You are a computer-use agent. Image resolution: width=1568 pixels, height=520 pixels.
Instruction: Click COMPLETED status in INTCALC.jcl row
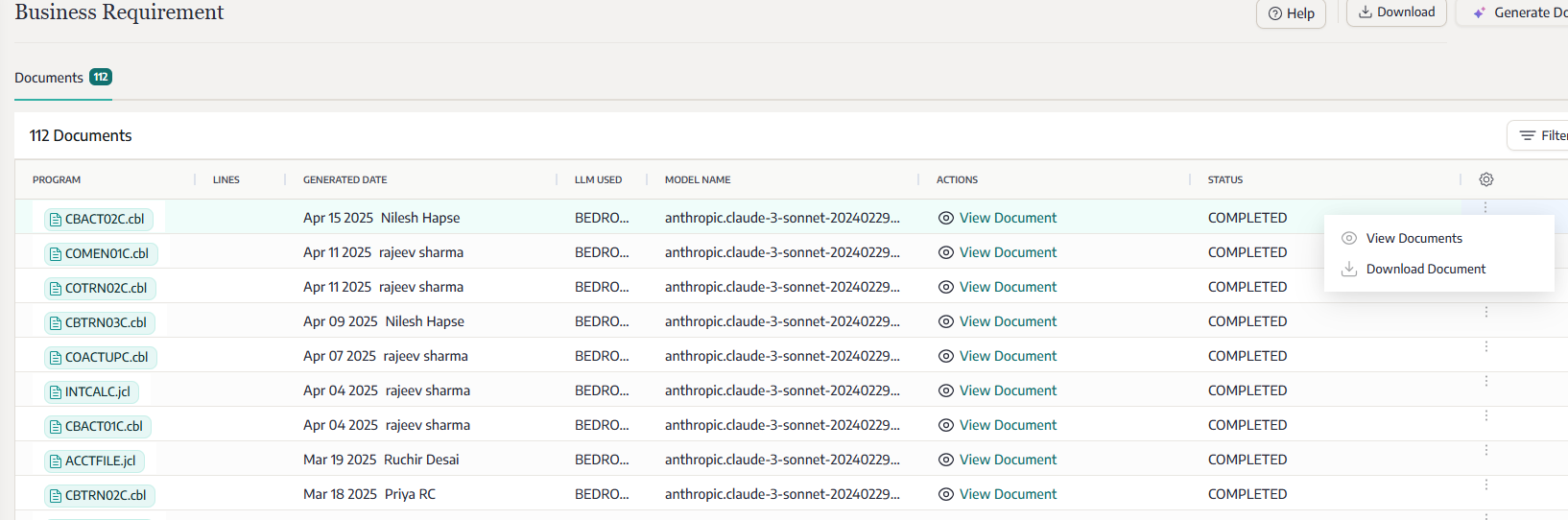pyautogui.click(x=1247, y=390)
